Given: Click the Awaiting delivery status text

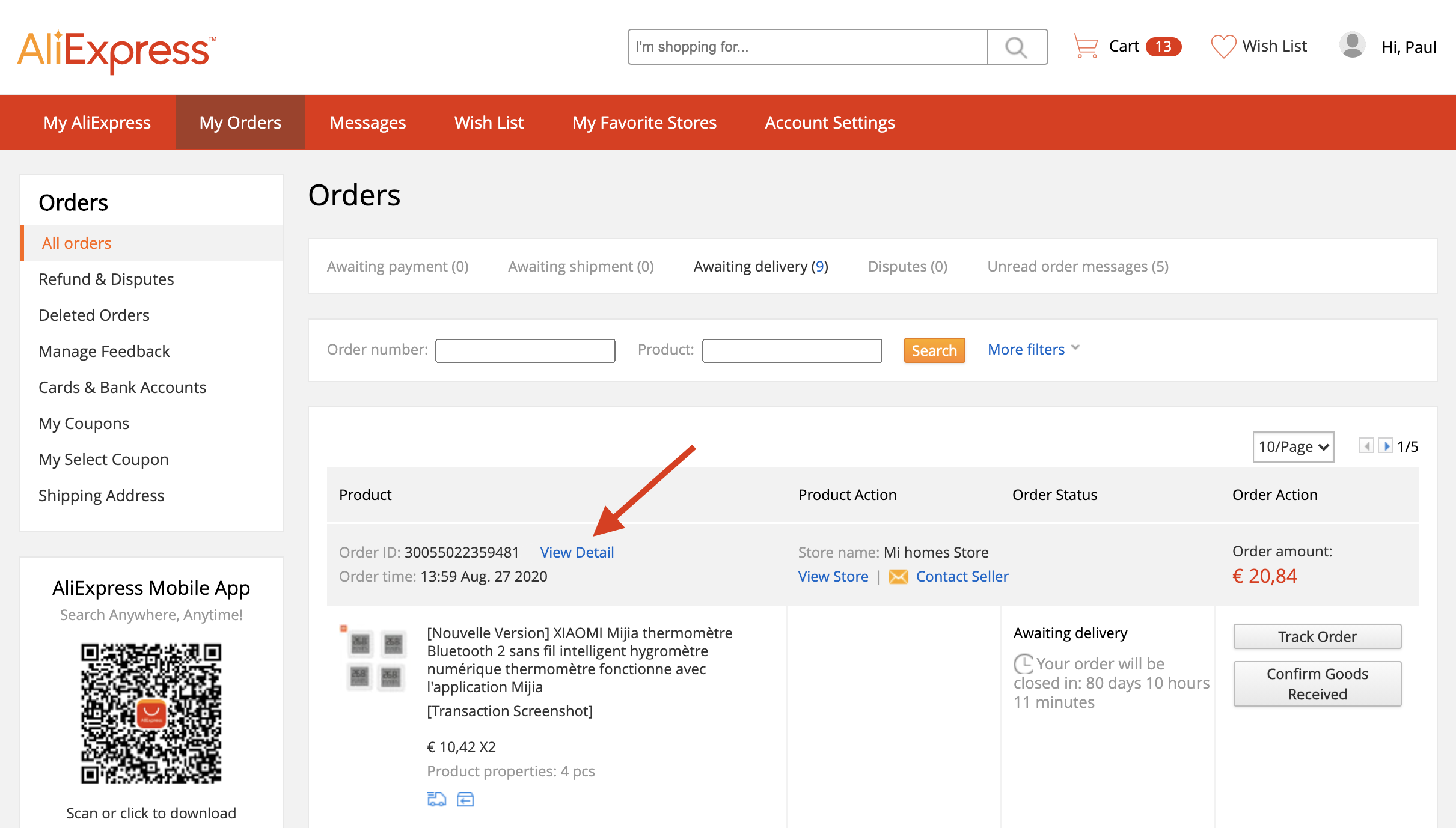Looking at the screenshot, I should (x=1071, y=633).
